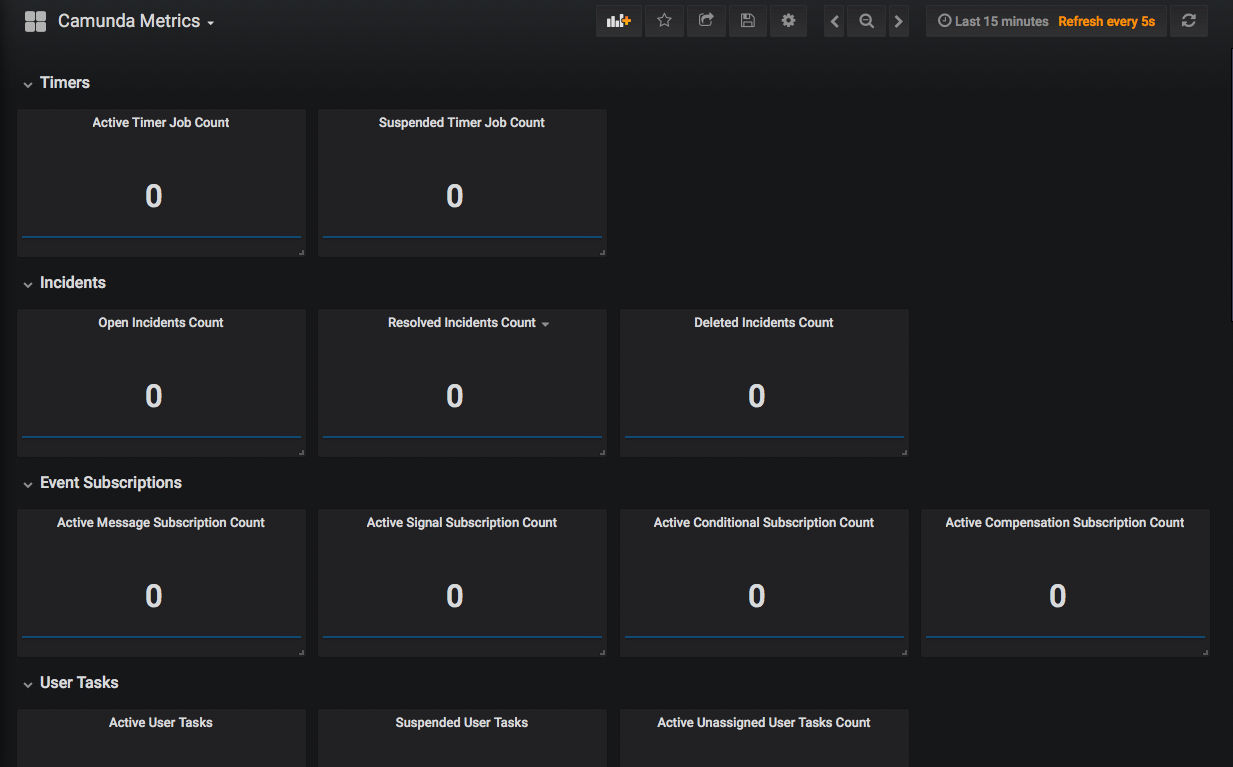Image resolution: width=1233 pixels, height=767 pixels.
Task: Click Active Unassigned User Tasks Count title
Action: click(x=764, y=722)
